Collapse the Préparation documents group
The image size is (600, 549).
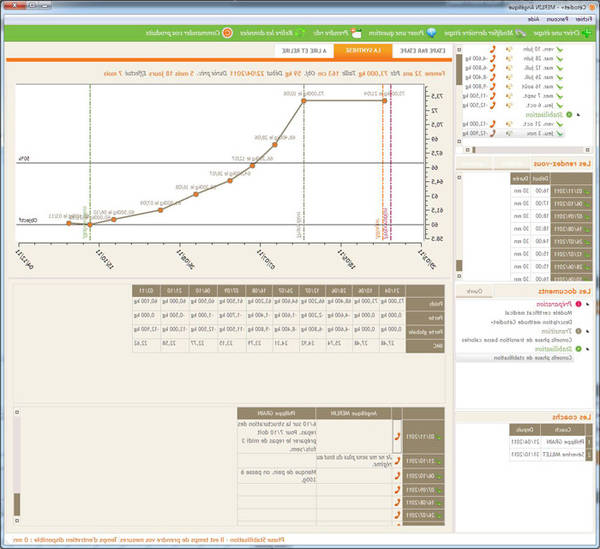(x=588, y=305)
